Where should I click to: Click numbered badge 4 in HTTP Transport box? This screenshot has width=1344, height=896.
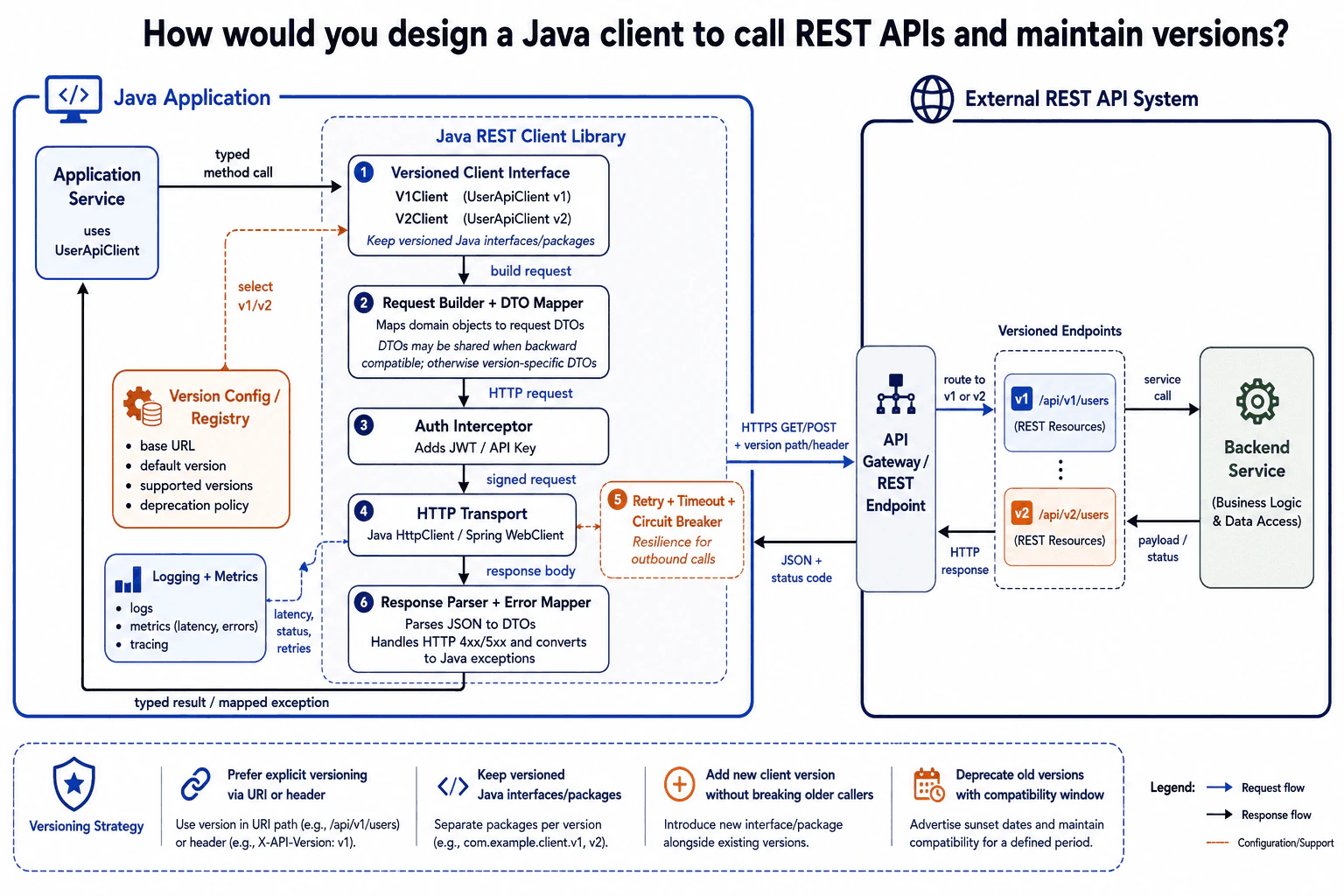coord(364,510)
